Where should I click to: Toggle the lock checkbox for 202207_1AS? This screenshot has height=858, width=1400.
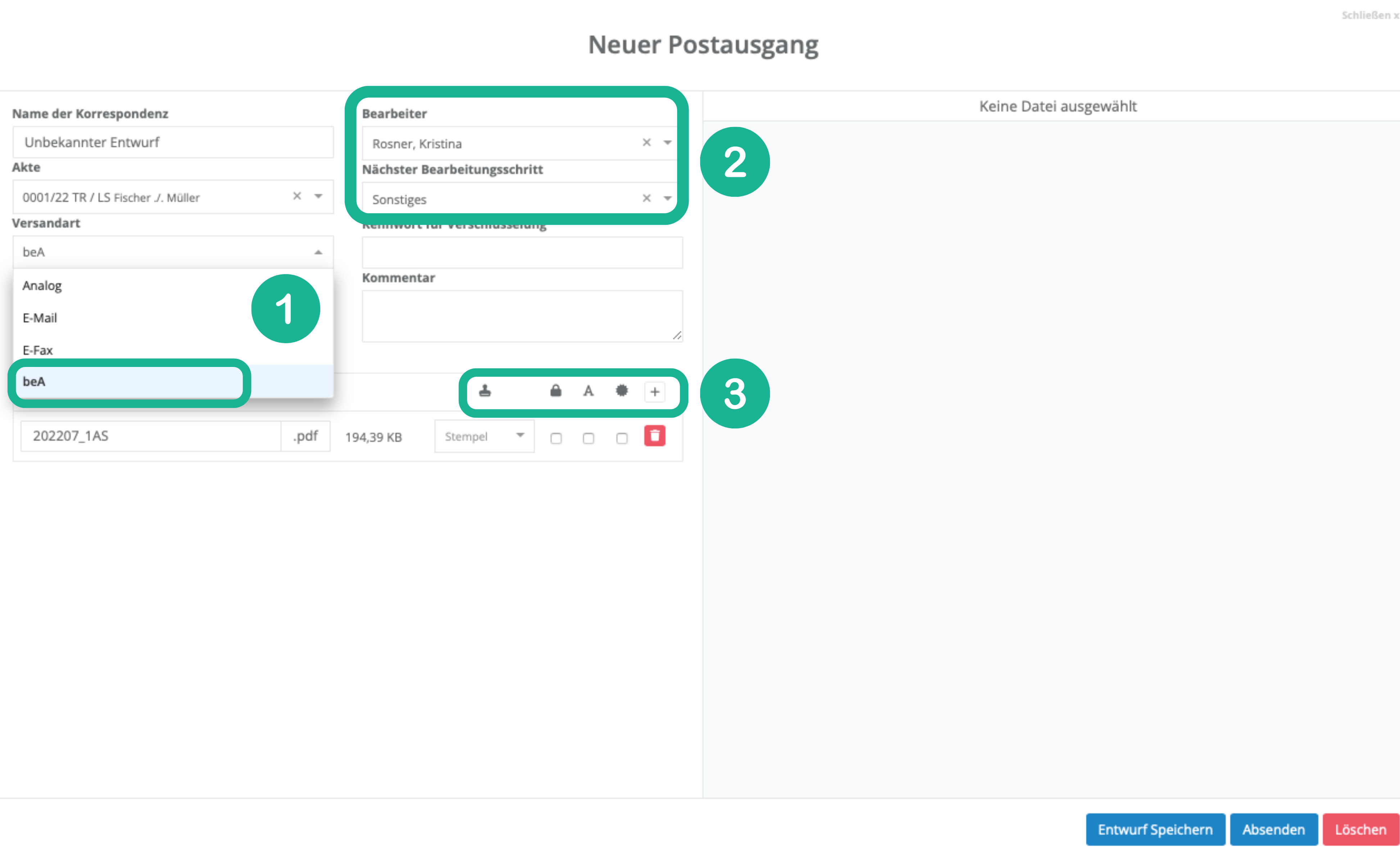click(556, 438)
